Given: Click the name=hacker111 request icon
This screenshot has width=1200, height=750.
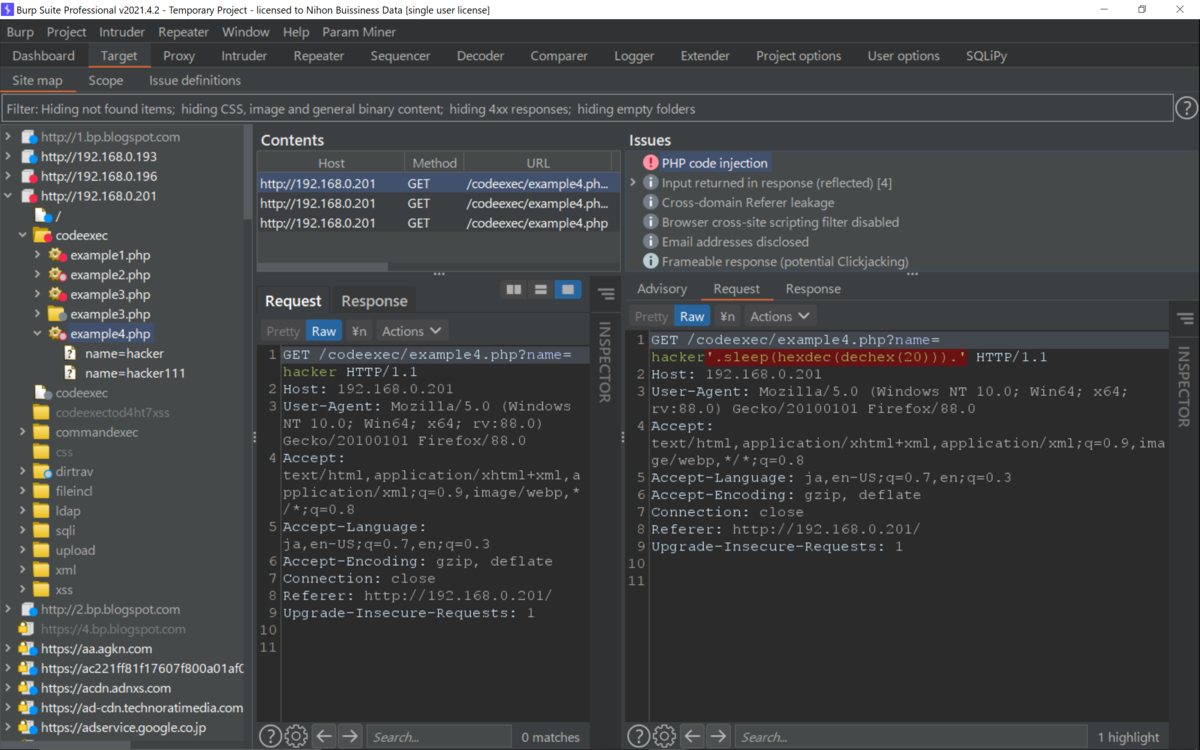Looking at the screenshot, I should (x=71, y=373).
